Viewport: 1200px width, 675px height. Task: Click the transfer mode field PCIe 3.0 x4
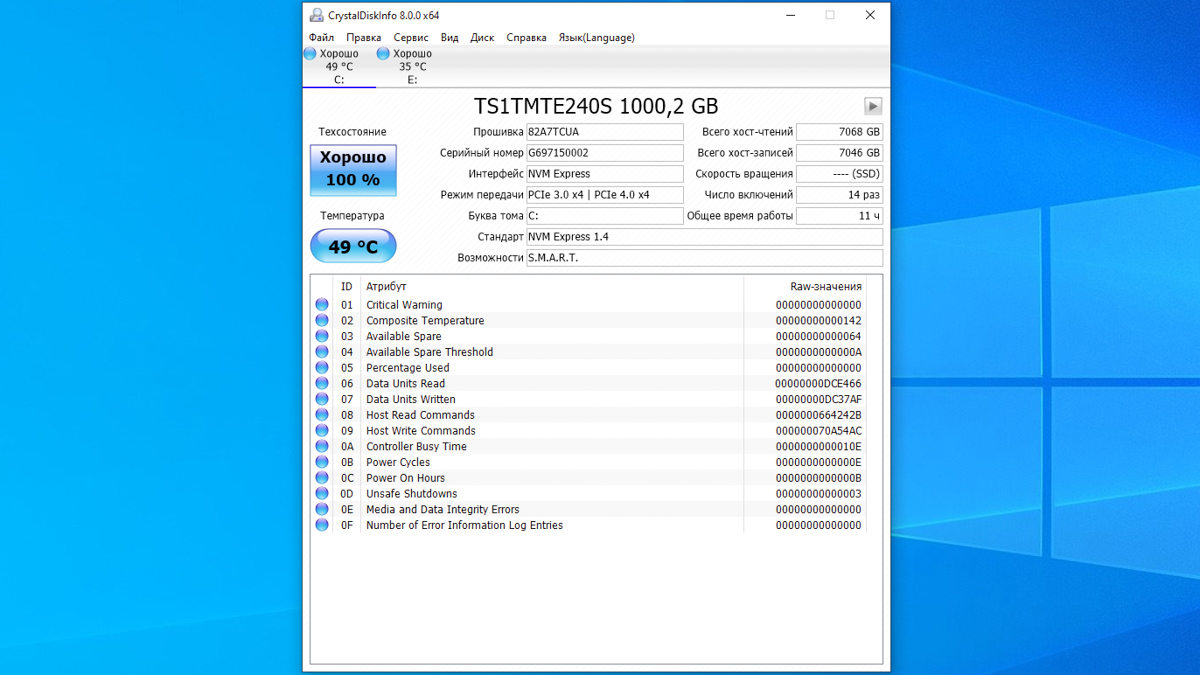point(605,195)
